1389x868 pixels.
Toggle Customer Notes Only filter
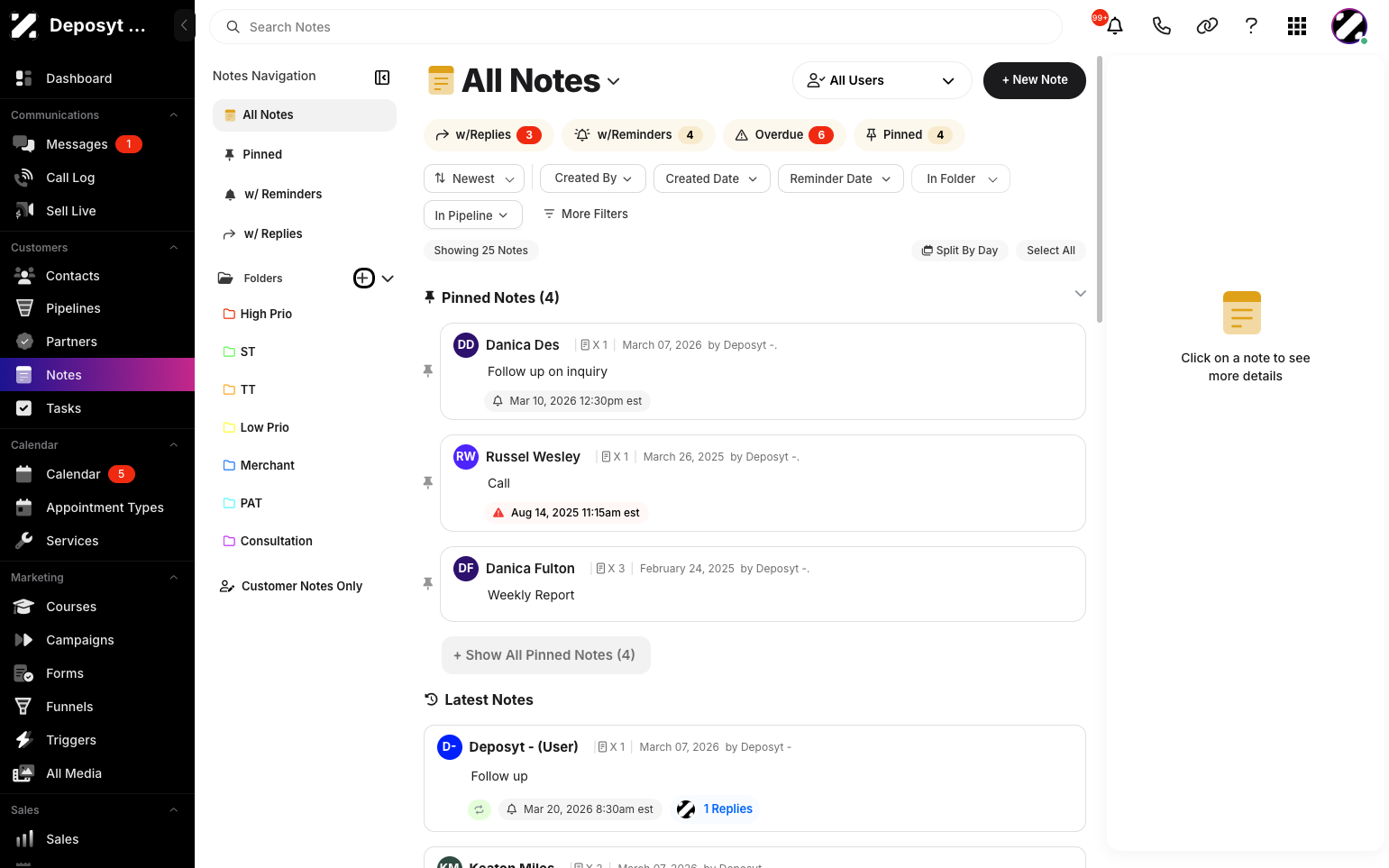click(x=290, y=586)
